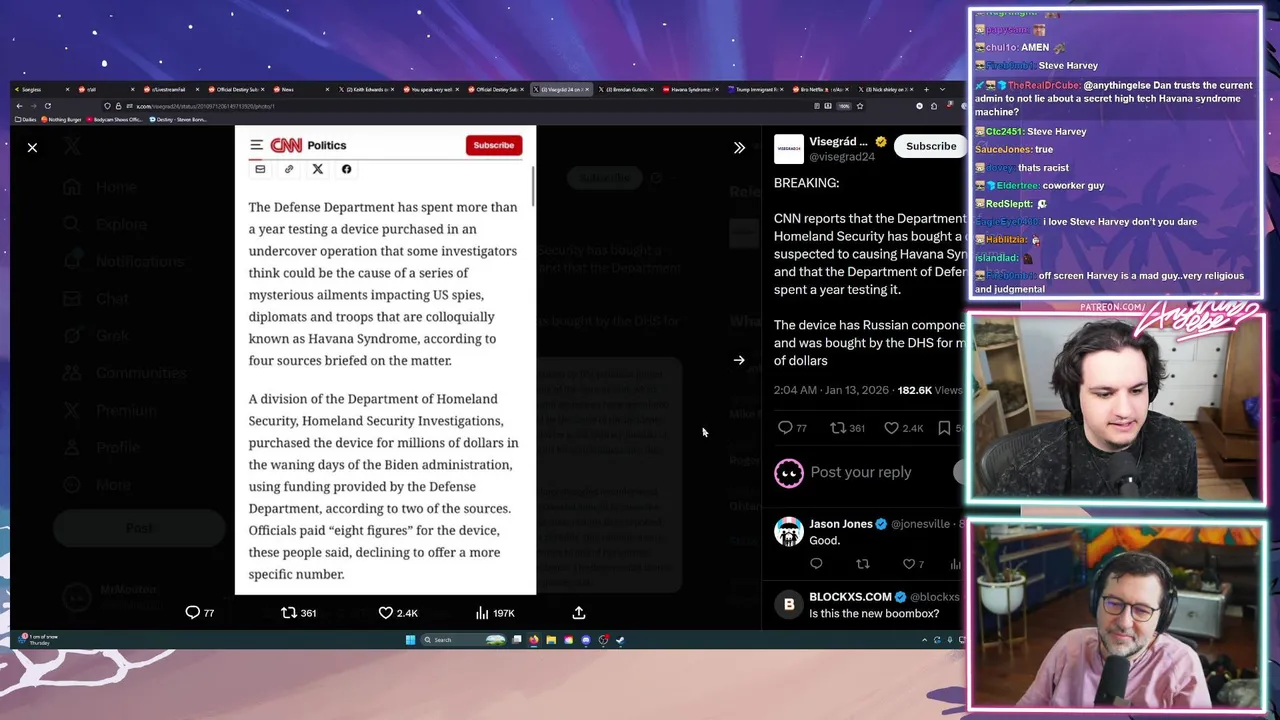Switch to the Trump Immigrant browser tab
1280x720 pixels.
[755, 89]
